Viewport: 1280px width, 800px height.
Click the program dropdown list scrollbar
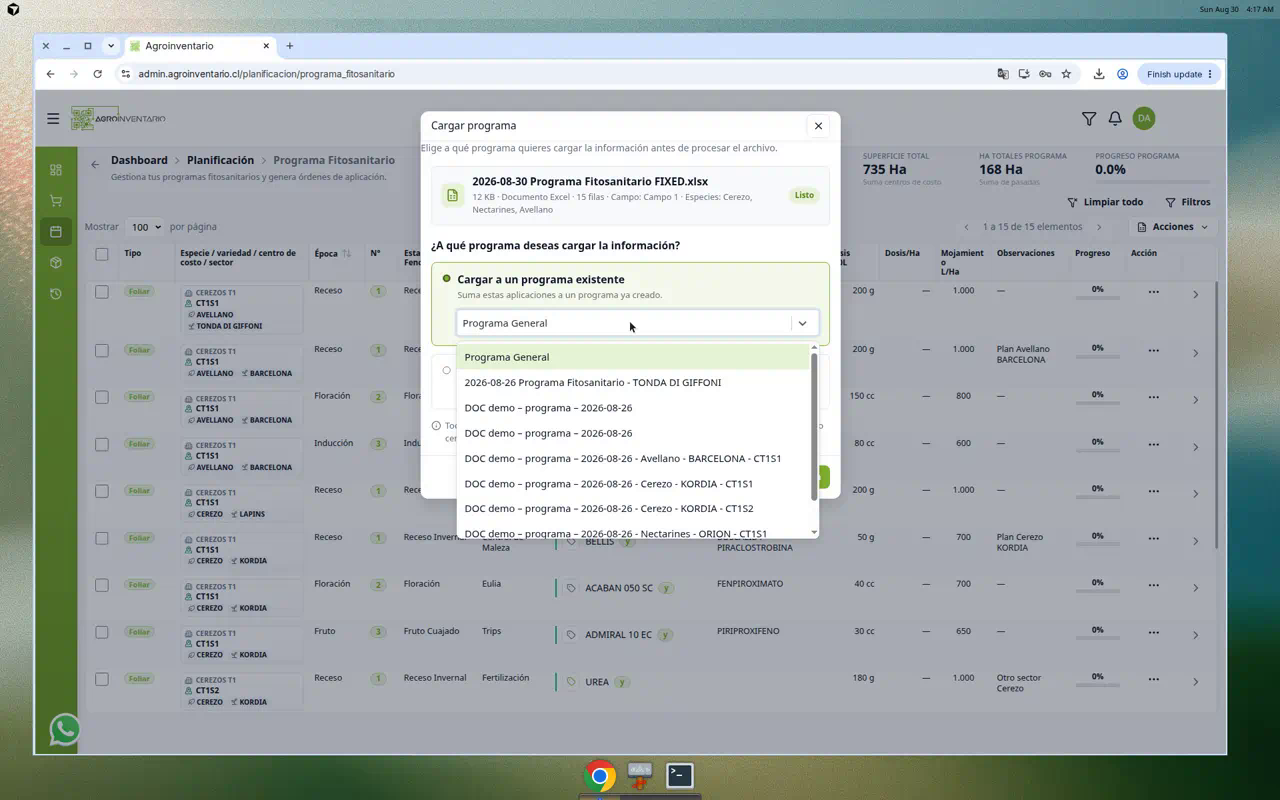click(x=814, y=425)
